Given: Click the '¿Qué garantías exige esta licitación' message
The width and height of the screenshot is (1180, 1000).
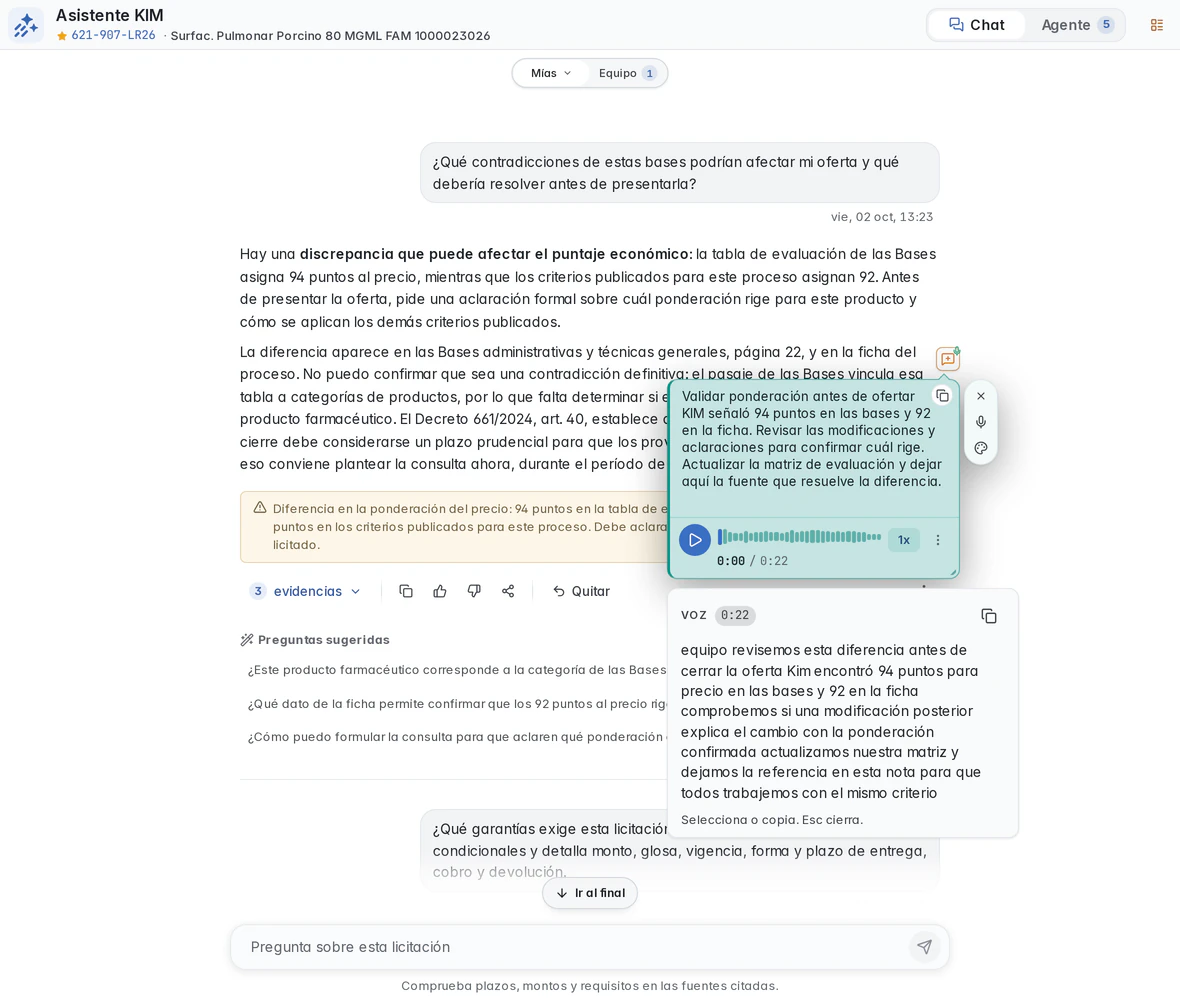Looking at the screenshot, I should tap(680, 851).
